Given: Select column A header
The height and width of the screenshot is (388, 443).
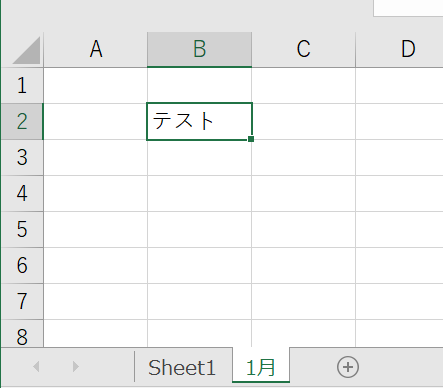Looking at the screenshot, I should pyautogui.click(x=96, y=49).
